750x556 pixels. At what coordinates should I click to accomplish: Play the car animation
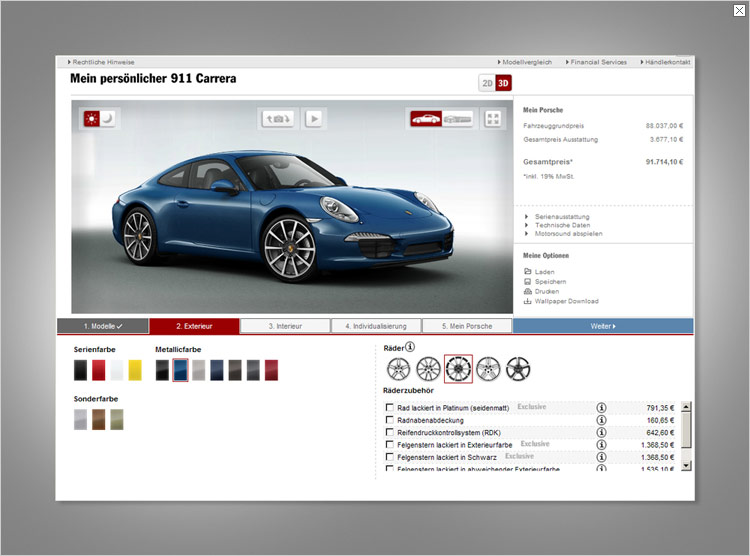pyautogui.click(x=314, y=119)
